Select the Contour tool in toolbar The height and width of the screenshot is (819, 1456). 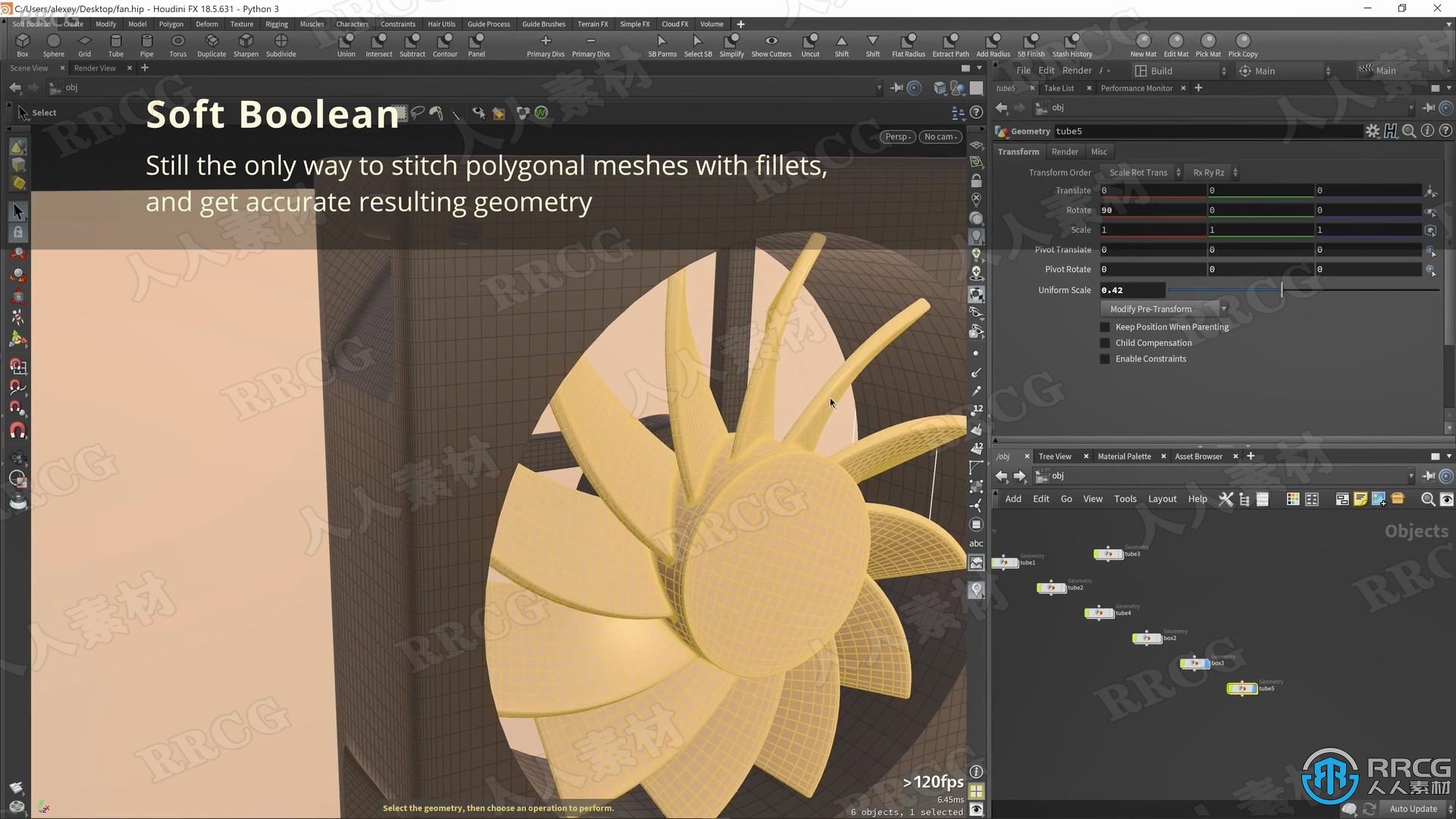(x=444, y=44)
